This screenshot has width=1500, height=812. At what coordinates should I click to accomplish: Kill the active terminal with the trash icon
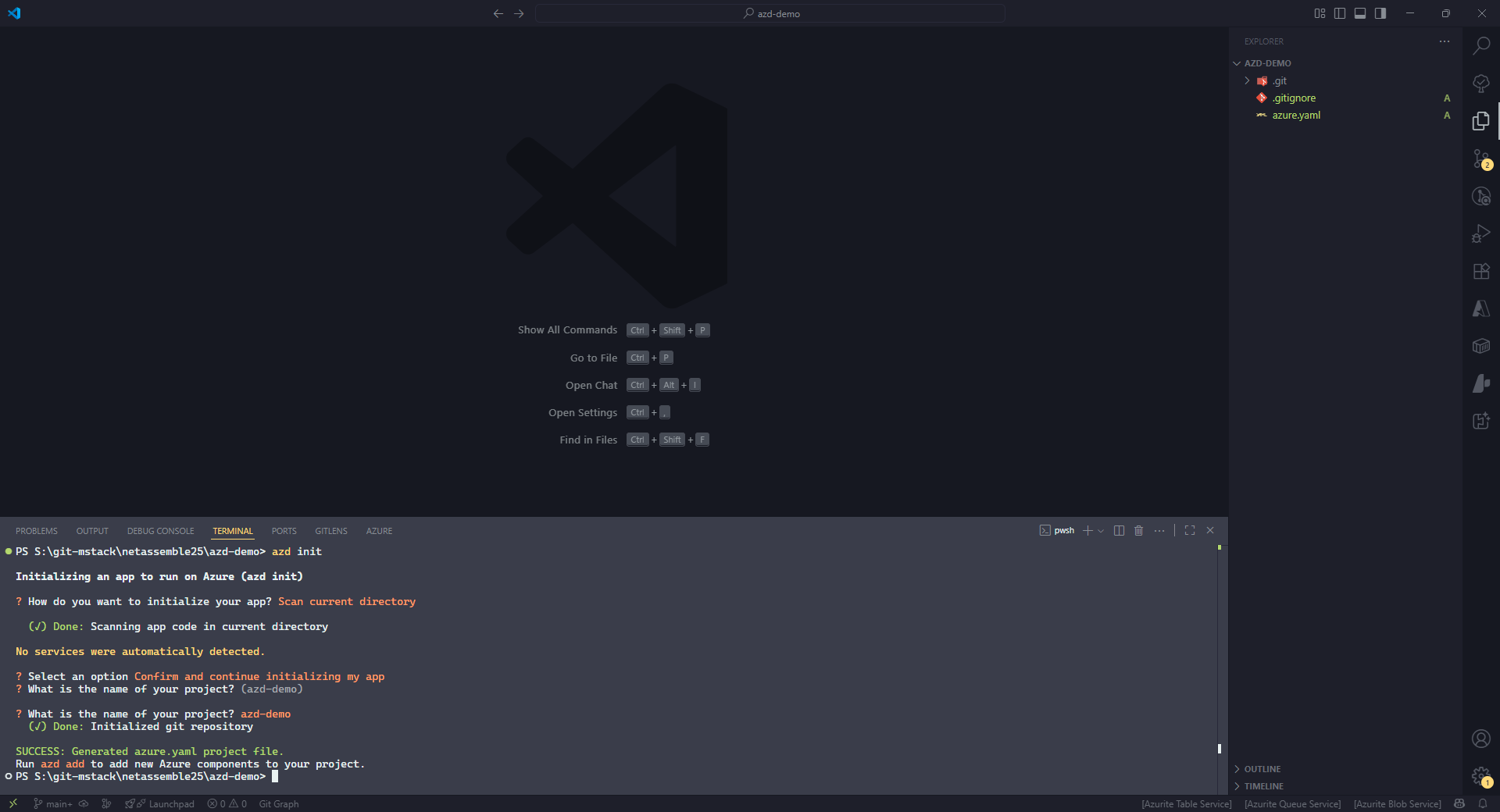coord(1138,530)
